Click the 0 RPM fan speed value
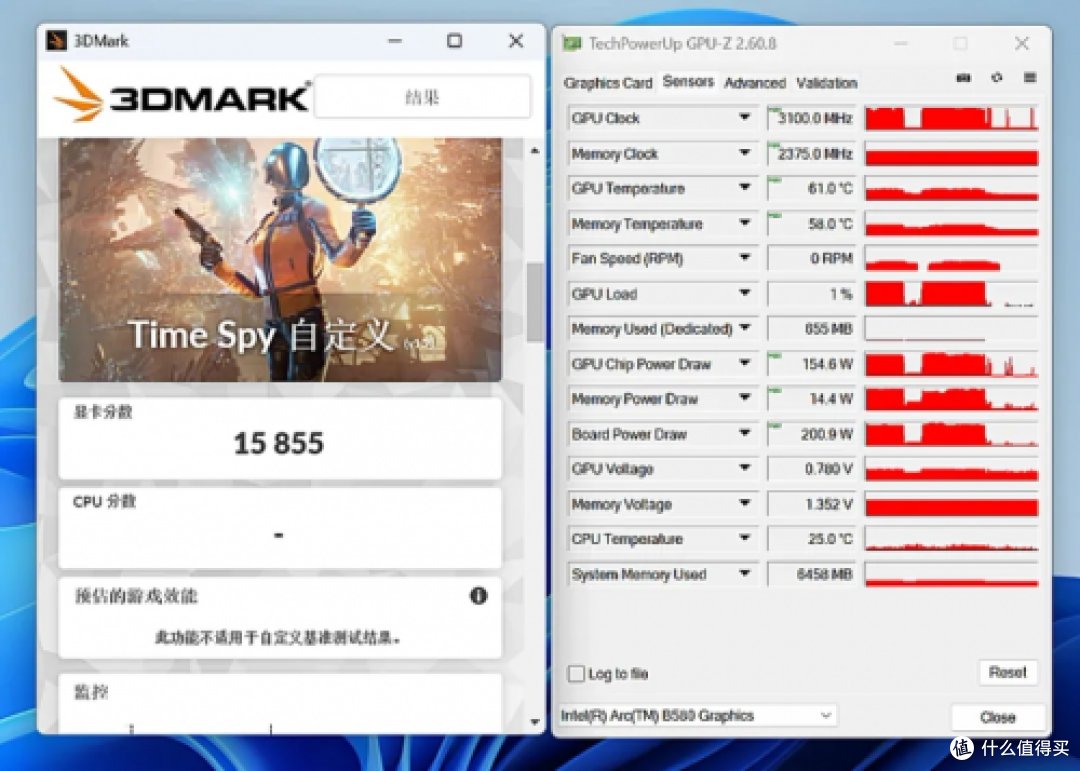This screenshot has height=771, width=1080. point(831,258)
